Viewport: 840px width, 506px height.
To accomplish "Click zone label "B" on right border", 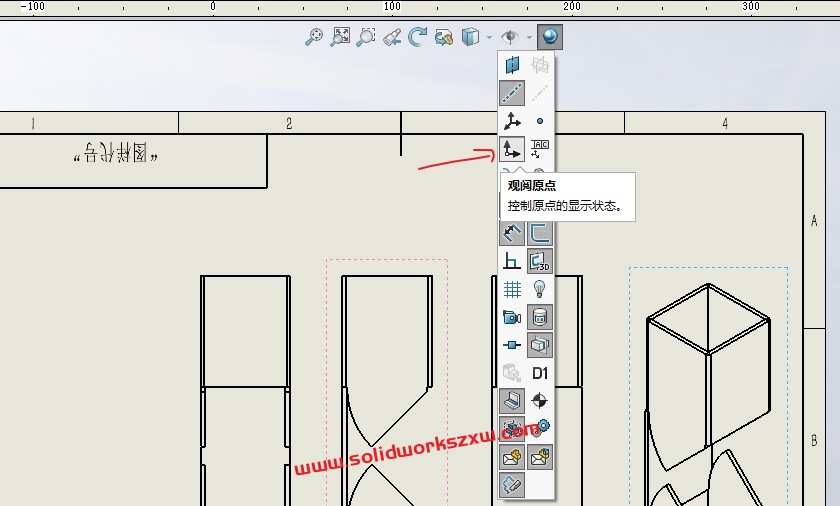I will pos(814,441).
